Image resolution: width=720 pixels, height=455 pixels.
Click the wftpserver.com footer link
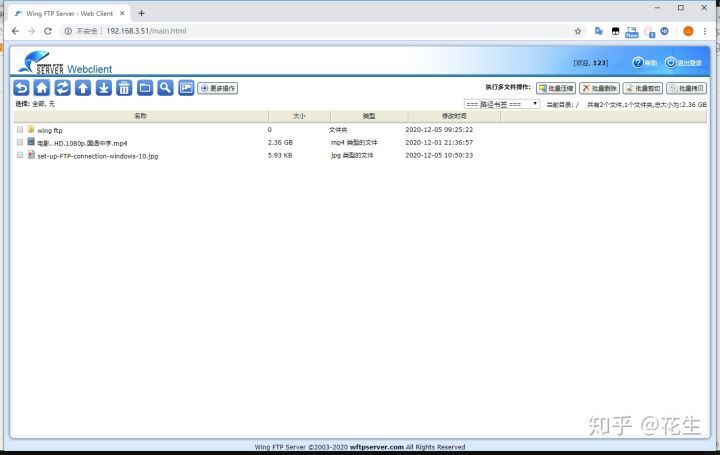(x=377, y=447)
